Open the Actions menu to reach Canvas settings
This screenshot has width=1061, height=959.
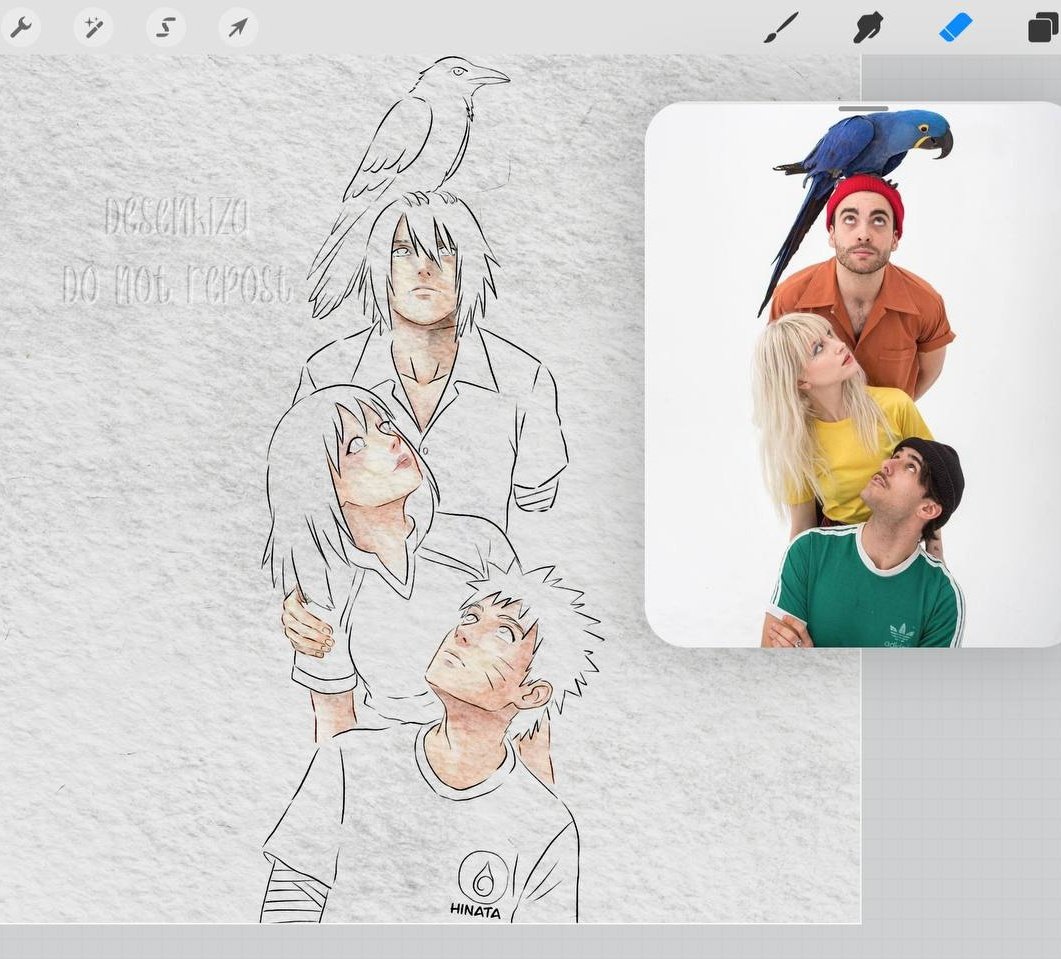click(x=22, y=27)
